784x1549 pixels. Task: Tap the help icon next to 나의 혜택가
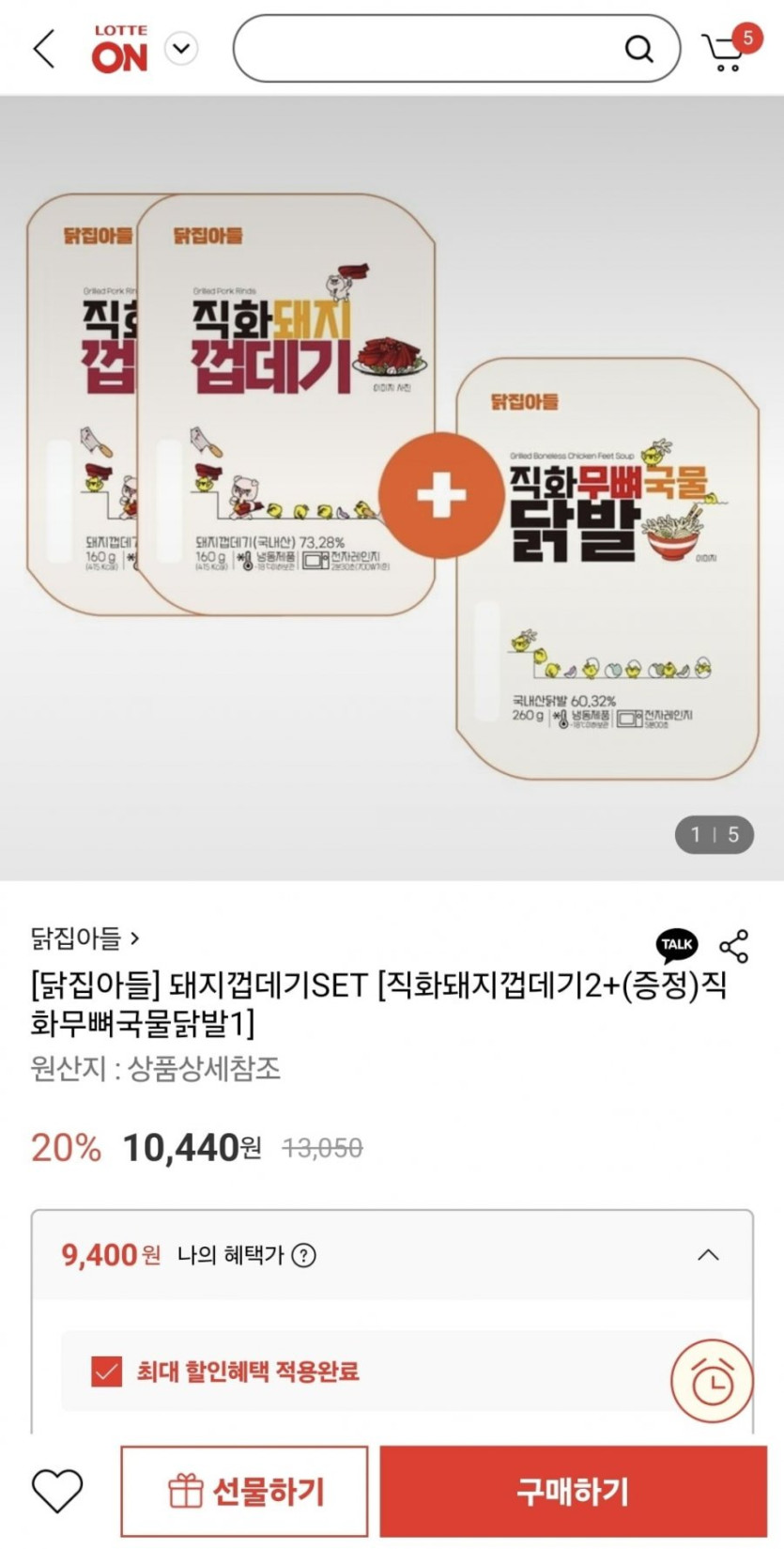point(303,1255)
